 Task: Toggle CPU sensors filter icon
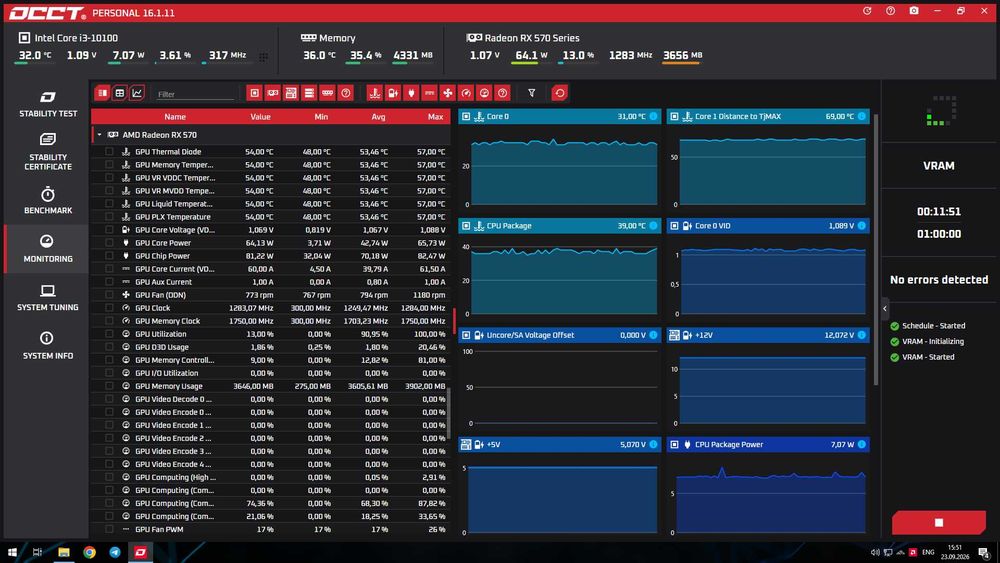(254, 93)
